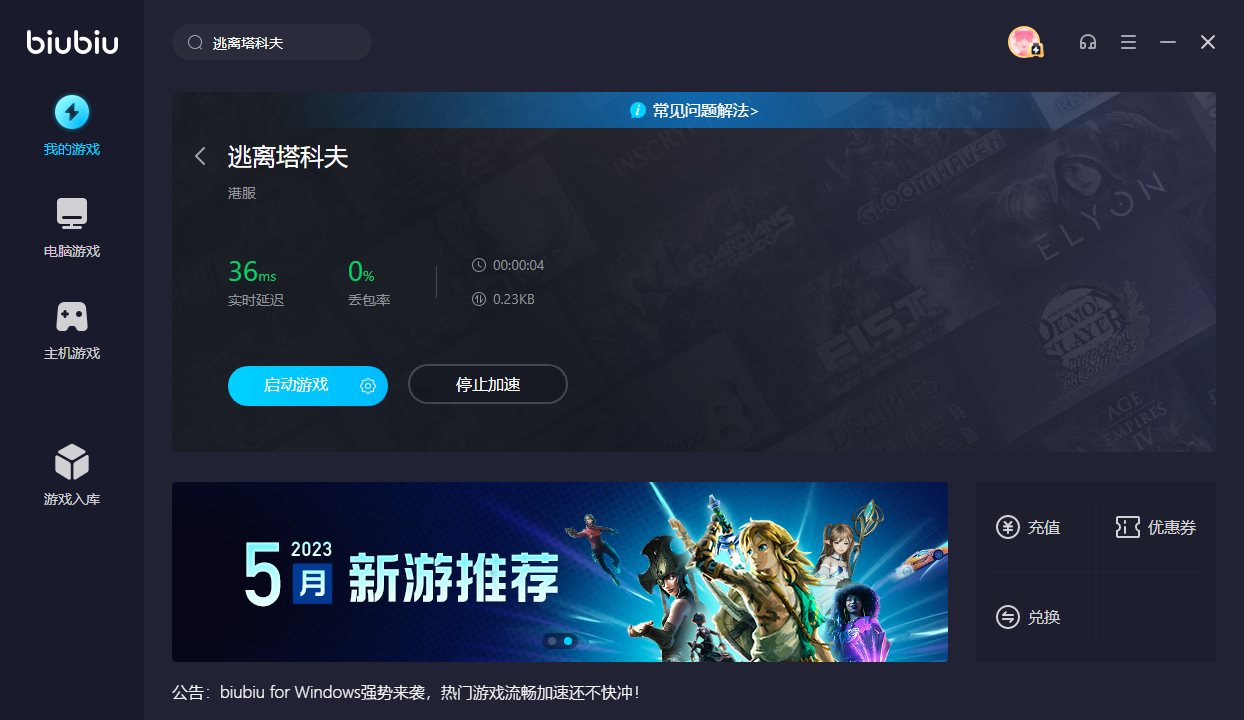
Task: Select first banner carousel dot
Action: [552, 640]
